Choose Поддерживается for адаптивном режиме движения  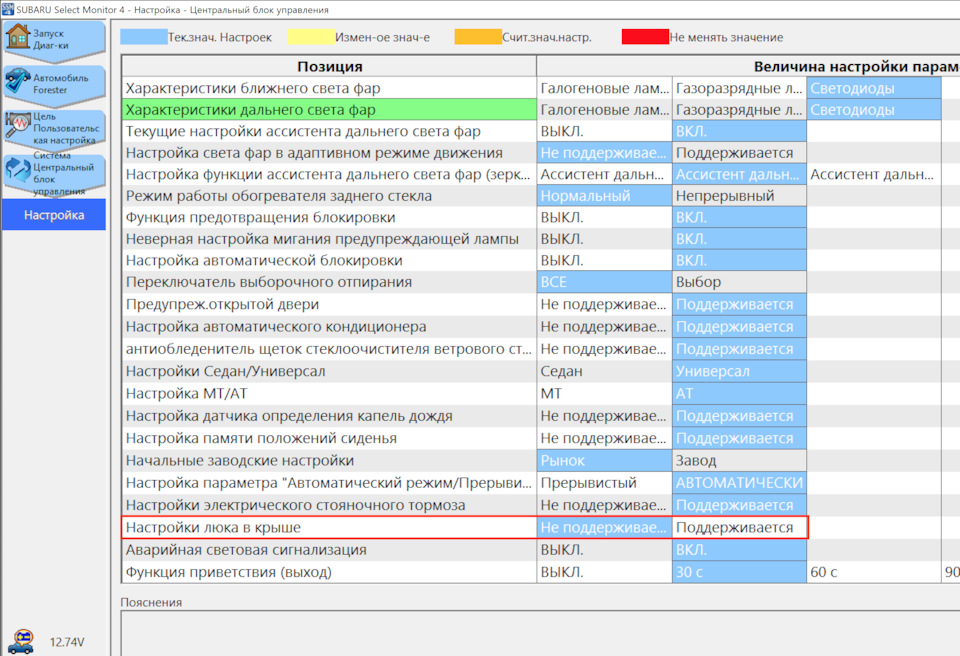point(739,153)
